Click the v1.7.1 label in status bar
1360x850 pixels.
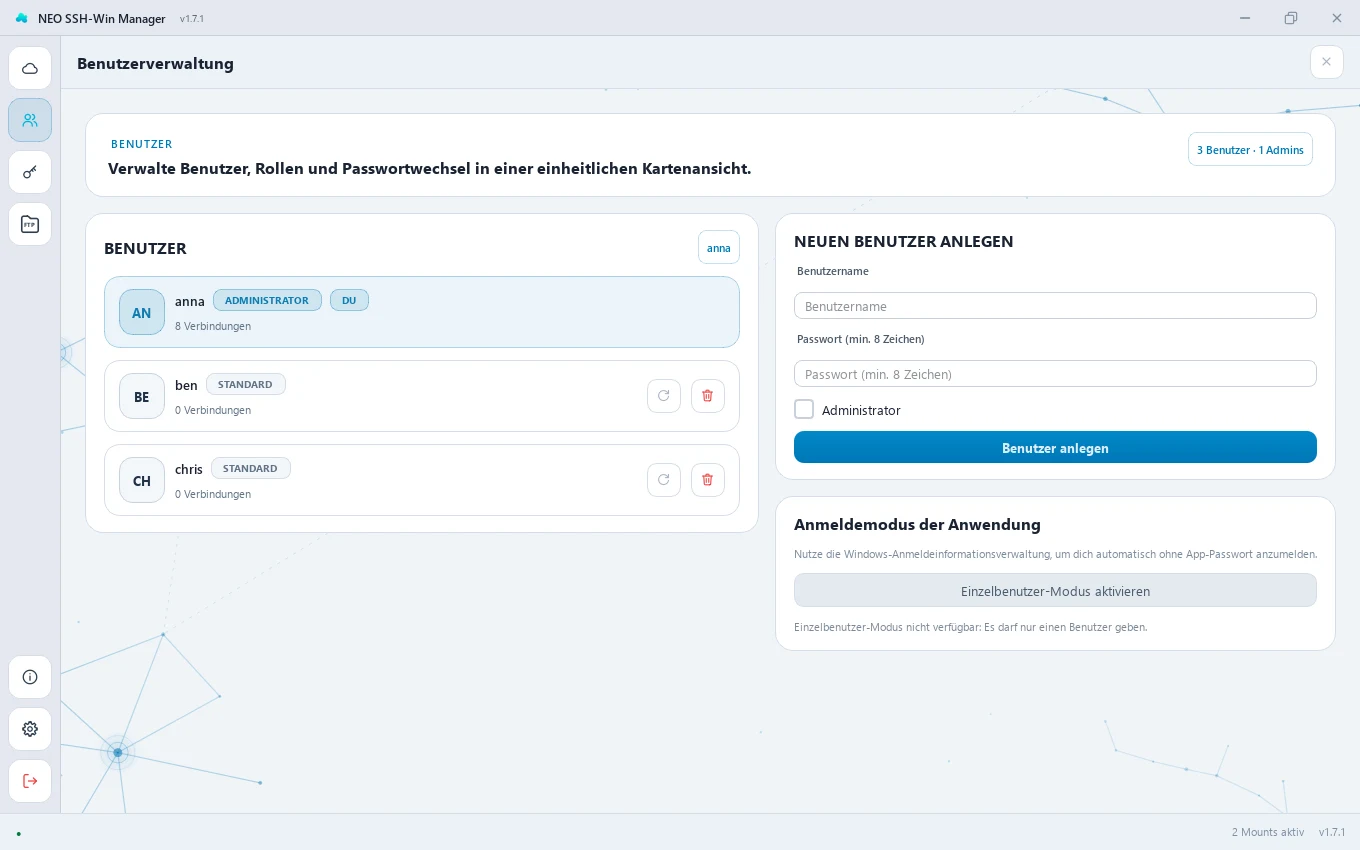coord(1332,832)
